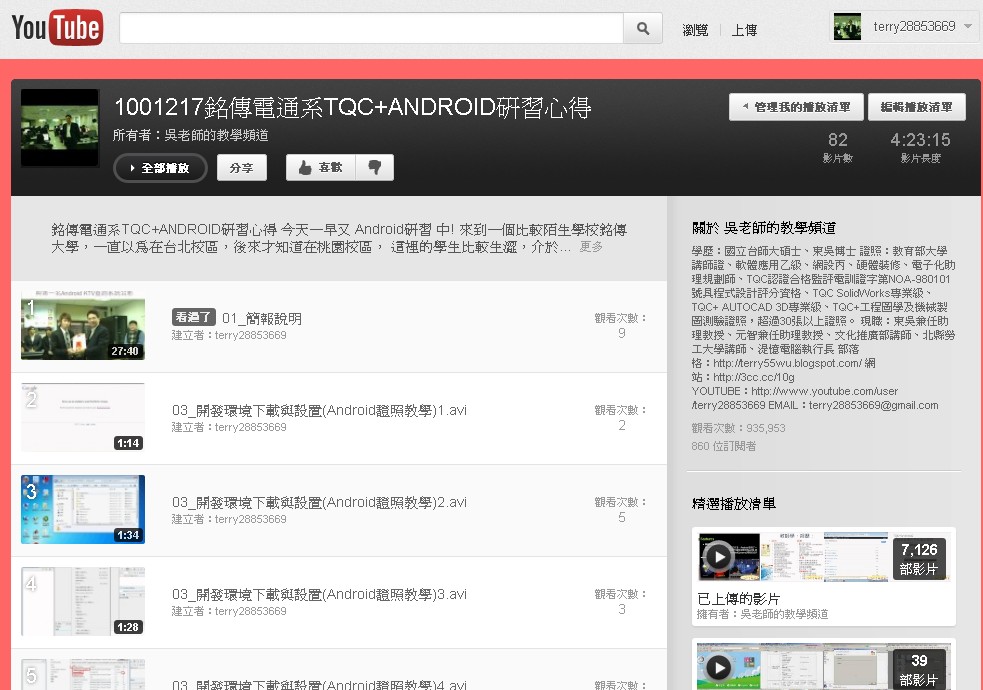This screenshot has width=983, height=690.
Task: Click the 7,126 部影片 count badge
Action: pyautogui.click(x=919, y=559)
